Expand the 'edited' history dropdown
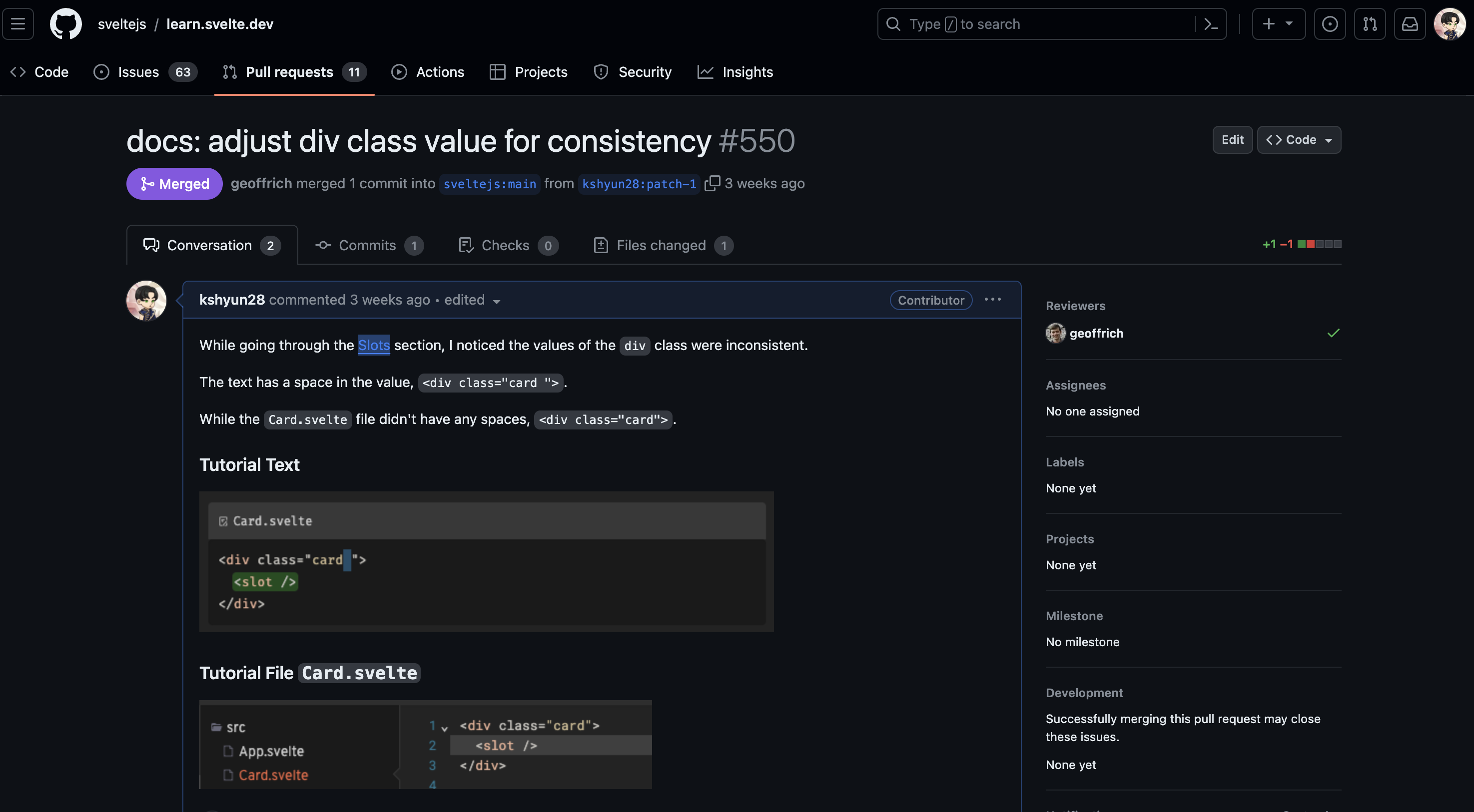Image resolution: width=1474 pixels, height=812 pixels. point(496,301)
